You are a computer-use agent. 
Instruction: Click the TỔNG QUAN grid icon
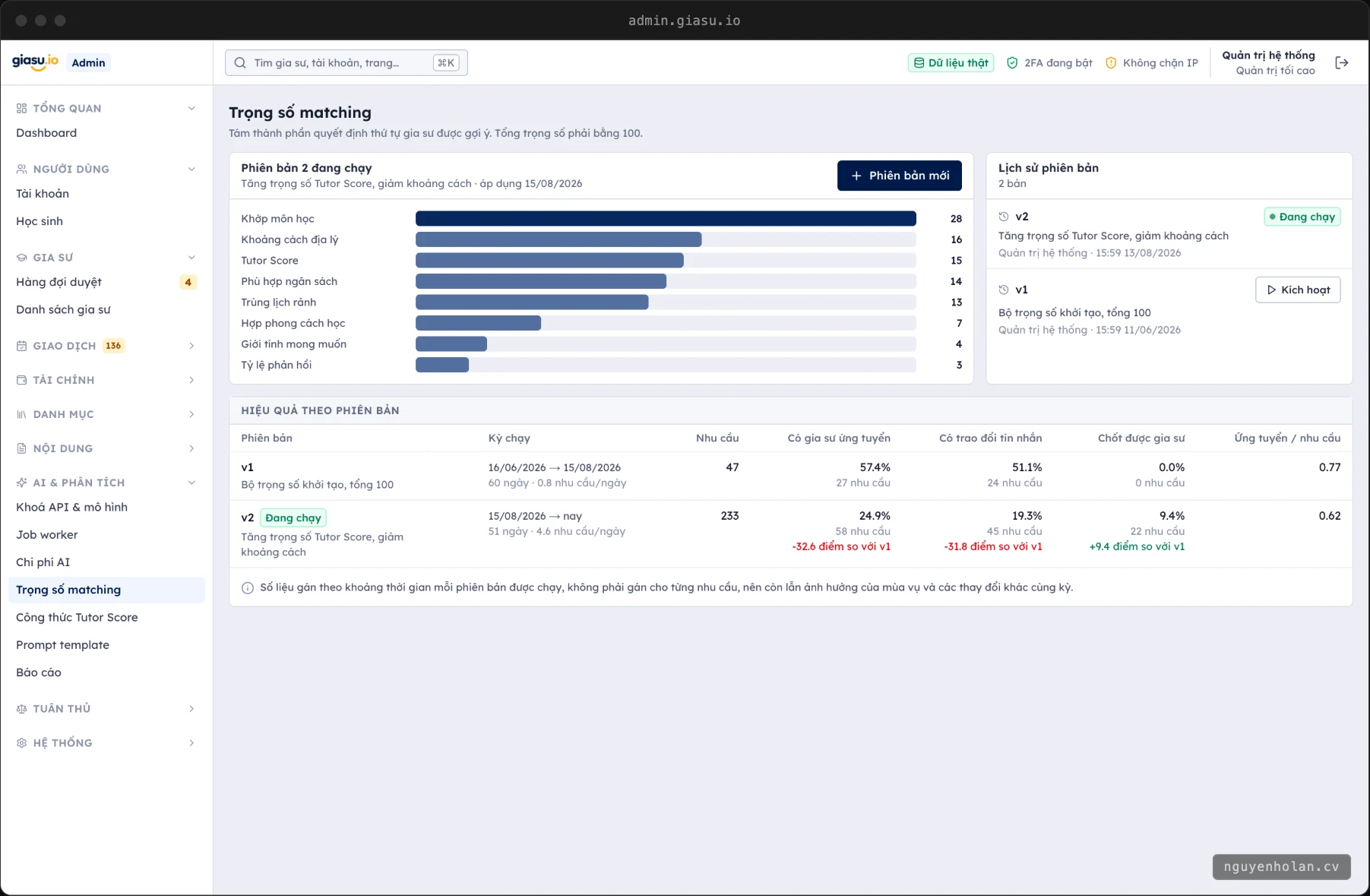(x=21, y=109)
